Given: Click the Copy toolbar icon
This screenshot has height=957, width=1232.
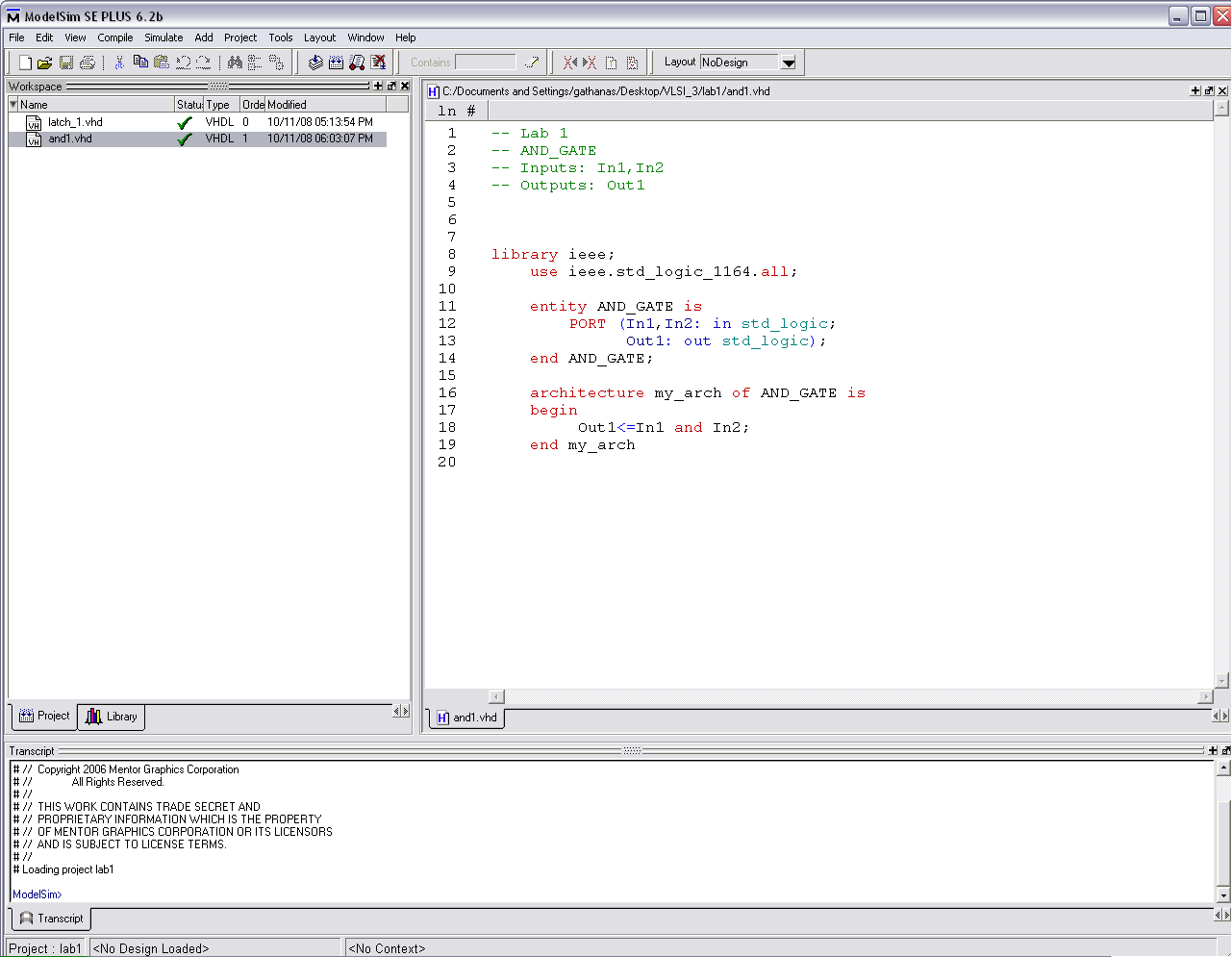Looking at the screenshot, I should click(140, 62).
